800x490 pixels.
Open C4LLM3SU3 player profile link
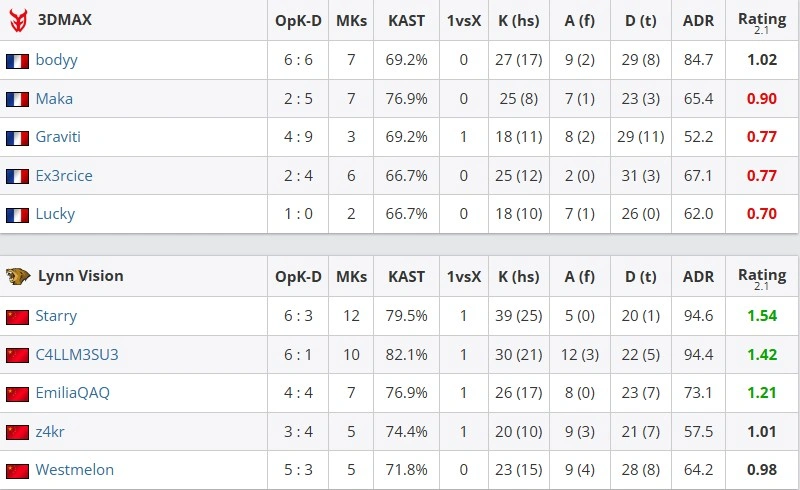(x=77, y=354)
